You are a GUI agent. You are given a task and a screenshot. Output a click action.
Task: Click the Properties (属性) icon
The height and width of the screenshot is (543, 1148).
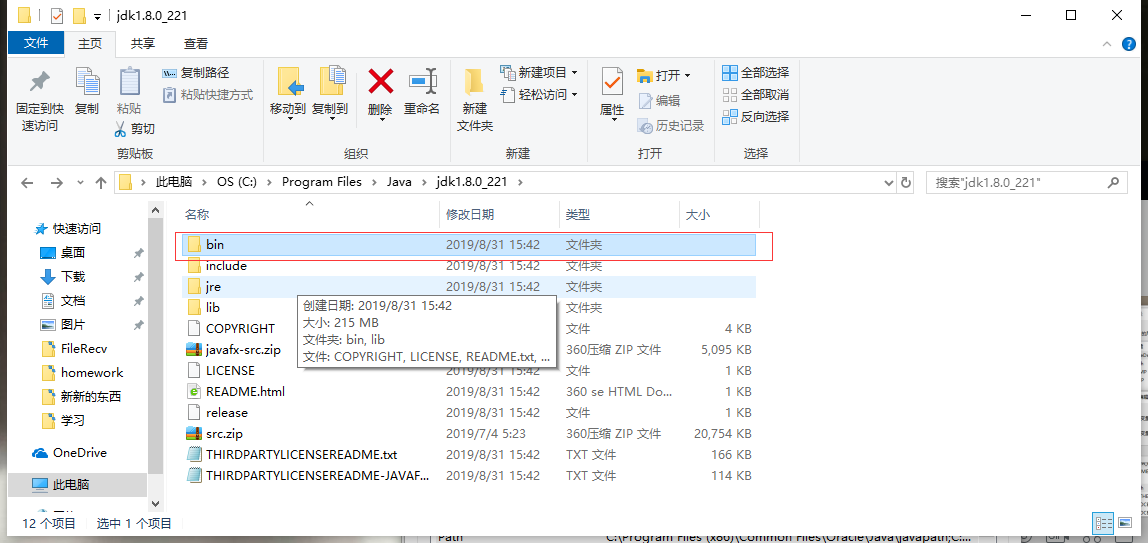[611, 80]
